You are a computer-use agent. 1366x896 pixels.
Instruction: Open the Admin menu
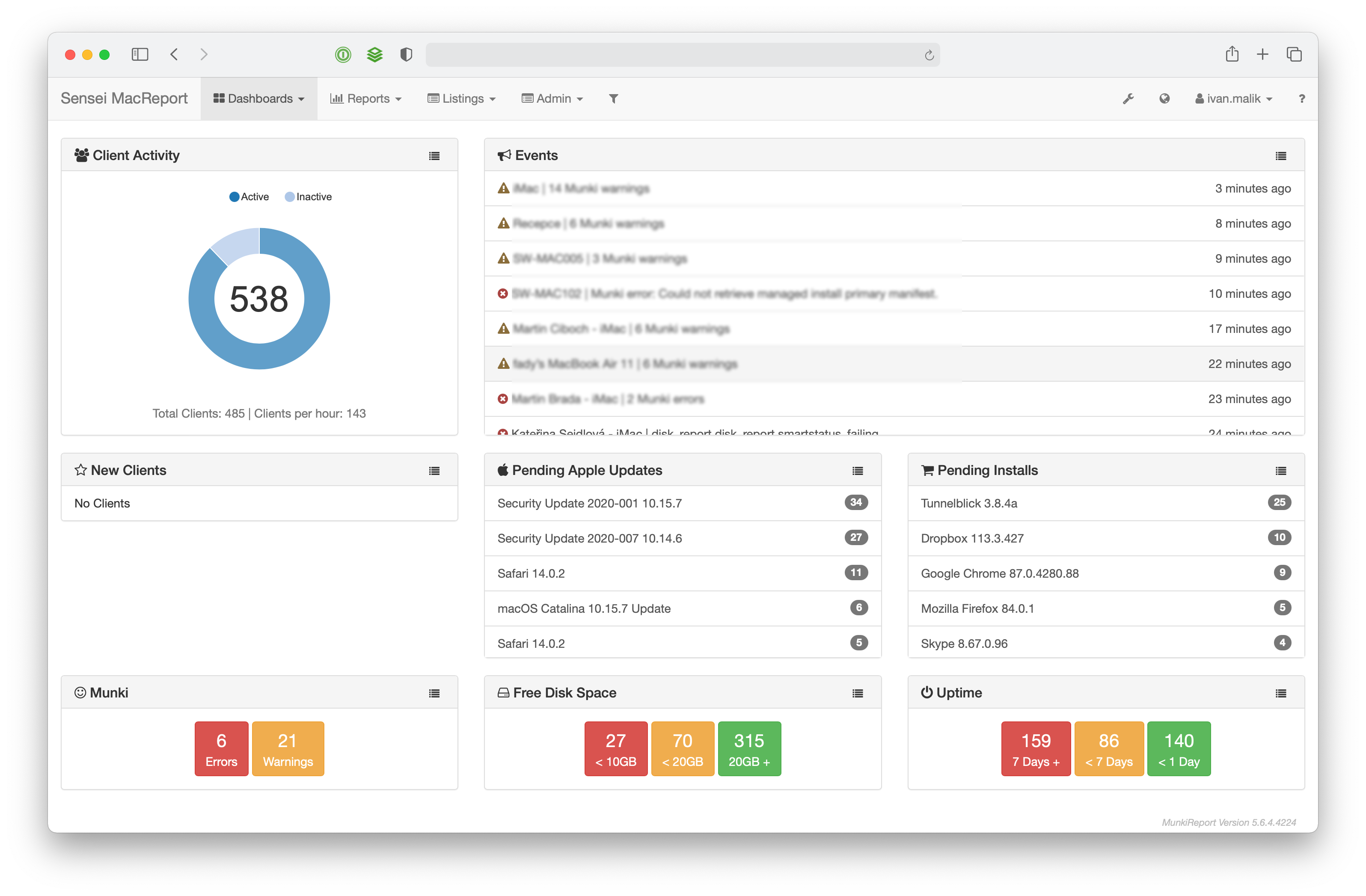tap(552, 99)
